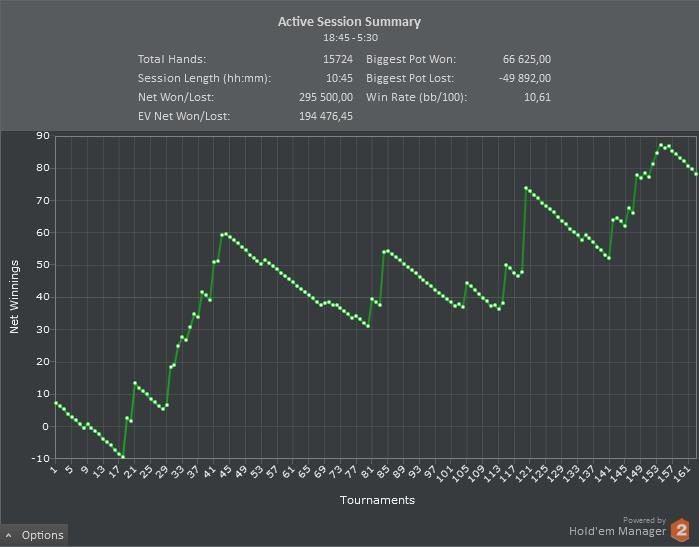The image size is (699, 547).
Task: Click the EV Net Won/Lost label
Action: tap(184, 116)
